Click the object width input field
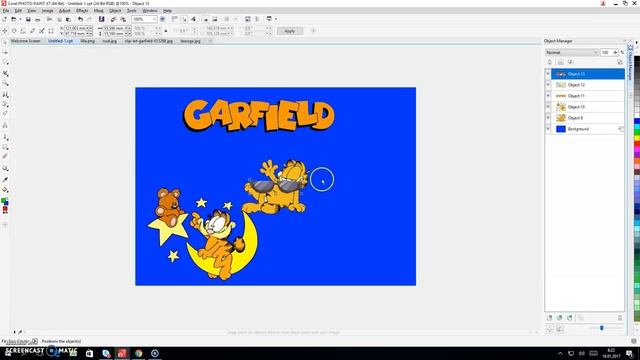Viewport: 640px width, 360px height. click(x=117, y=28)
